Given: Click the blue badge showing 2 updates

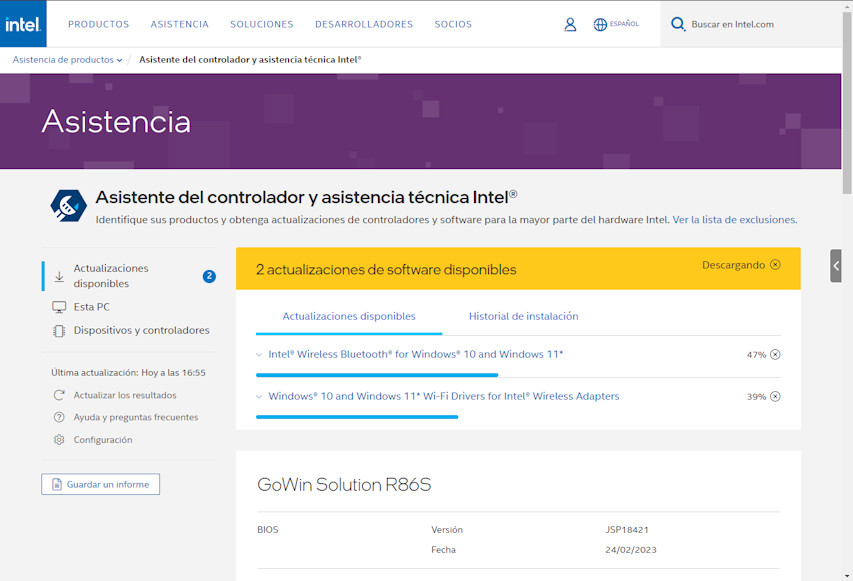Looking at the screenshot, I should [209, 276].
